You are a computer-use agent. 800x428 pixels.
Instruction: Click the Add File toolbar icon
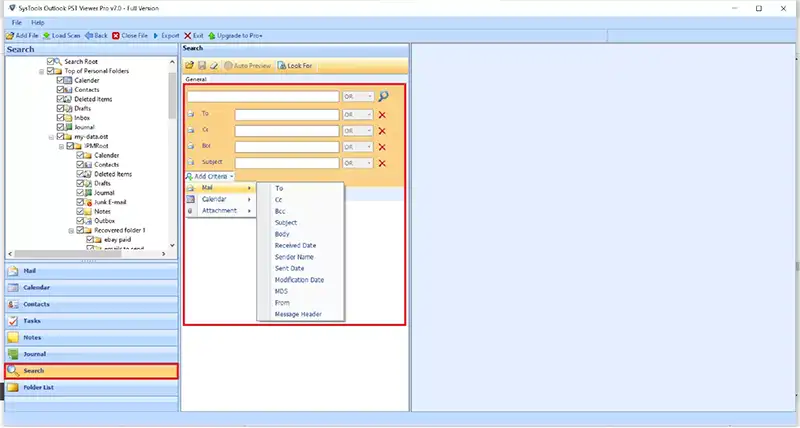click(x=10, y=36)
